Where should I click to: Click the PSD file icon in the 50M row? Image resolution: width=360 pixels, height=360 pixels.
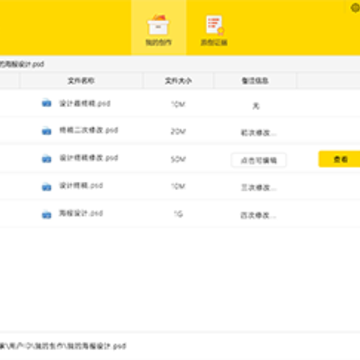[46, 159]
